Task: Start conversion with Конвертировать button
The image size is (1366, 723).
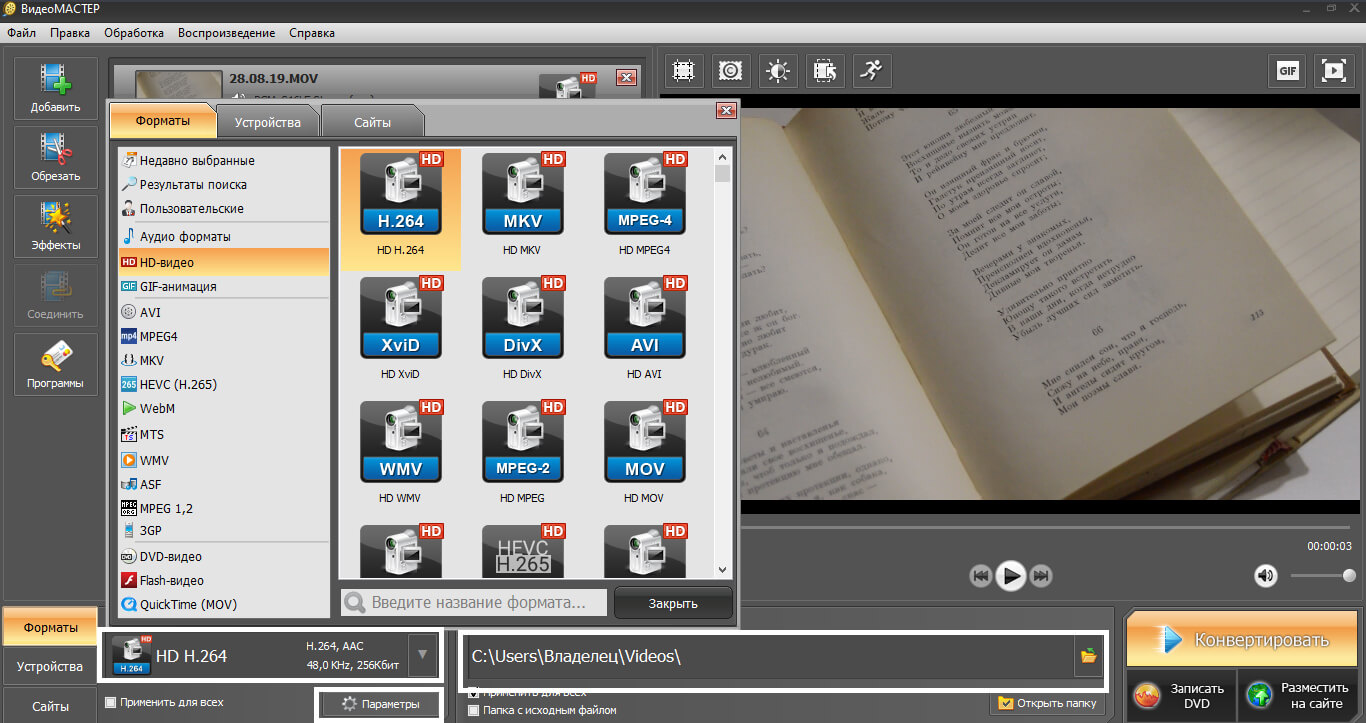Action: pyautogui.click(x=1242, y=640)
